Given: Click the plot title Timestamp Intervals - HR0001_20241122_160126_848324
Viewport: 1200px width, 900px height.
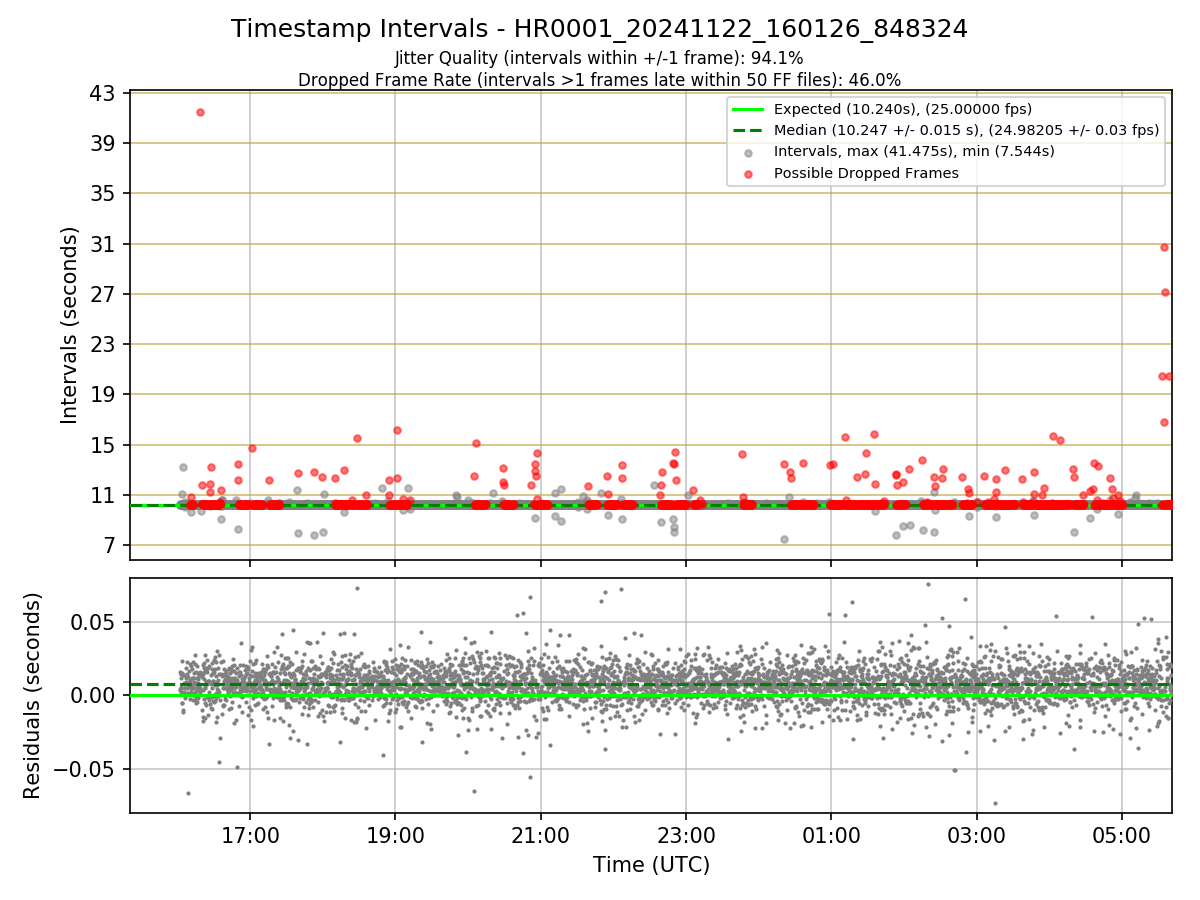Looking at the screenshot, I should 599,29.
